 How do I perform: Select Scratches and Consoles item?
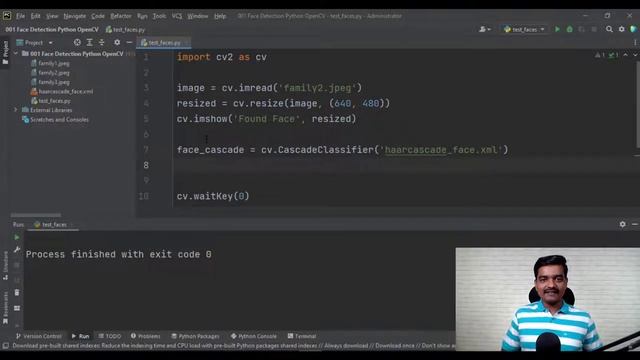(55, 120)
